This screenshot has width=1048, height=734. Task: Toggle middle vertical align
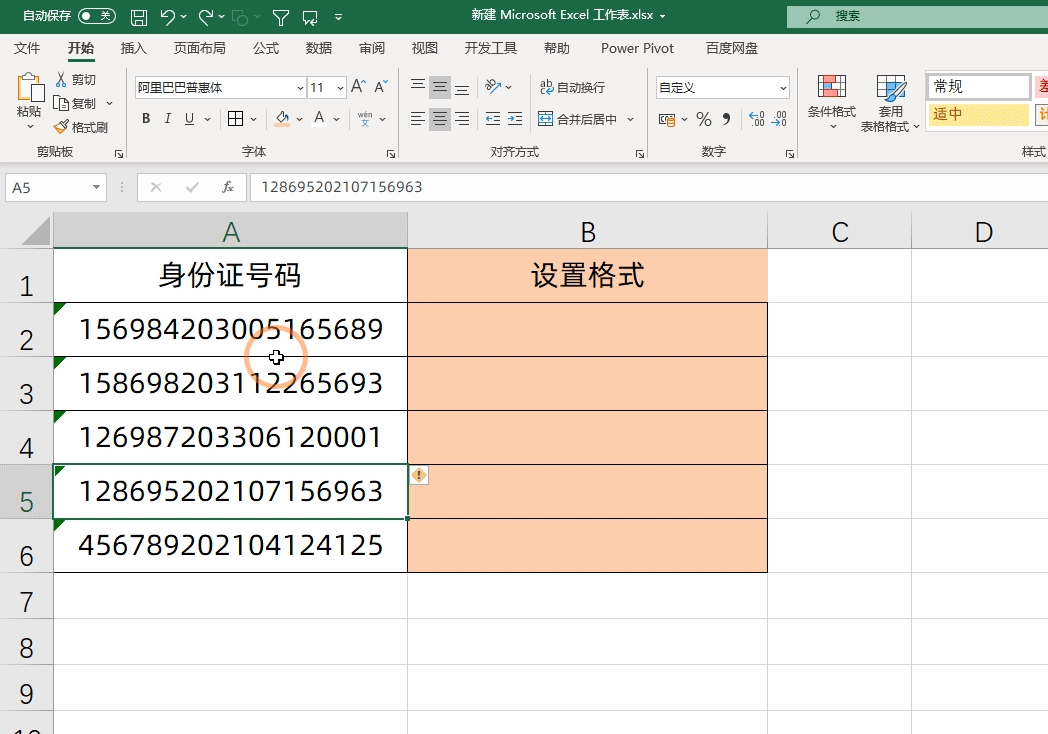pos(440,86)
